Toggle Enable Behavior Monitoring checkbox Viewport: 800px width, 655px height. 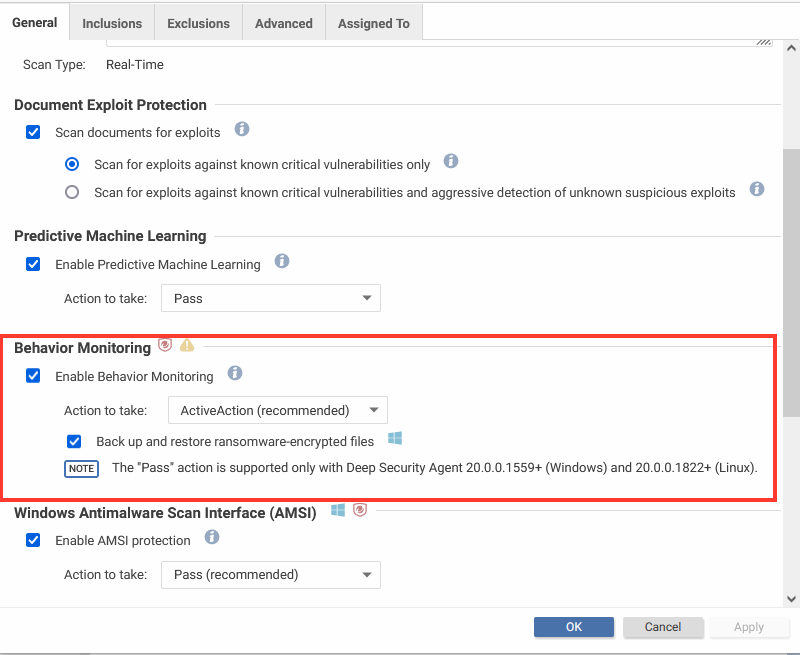point(33,376)
